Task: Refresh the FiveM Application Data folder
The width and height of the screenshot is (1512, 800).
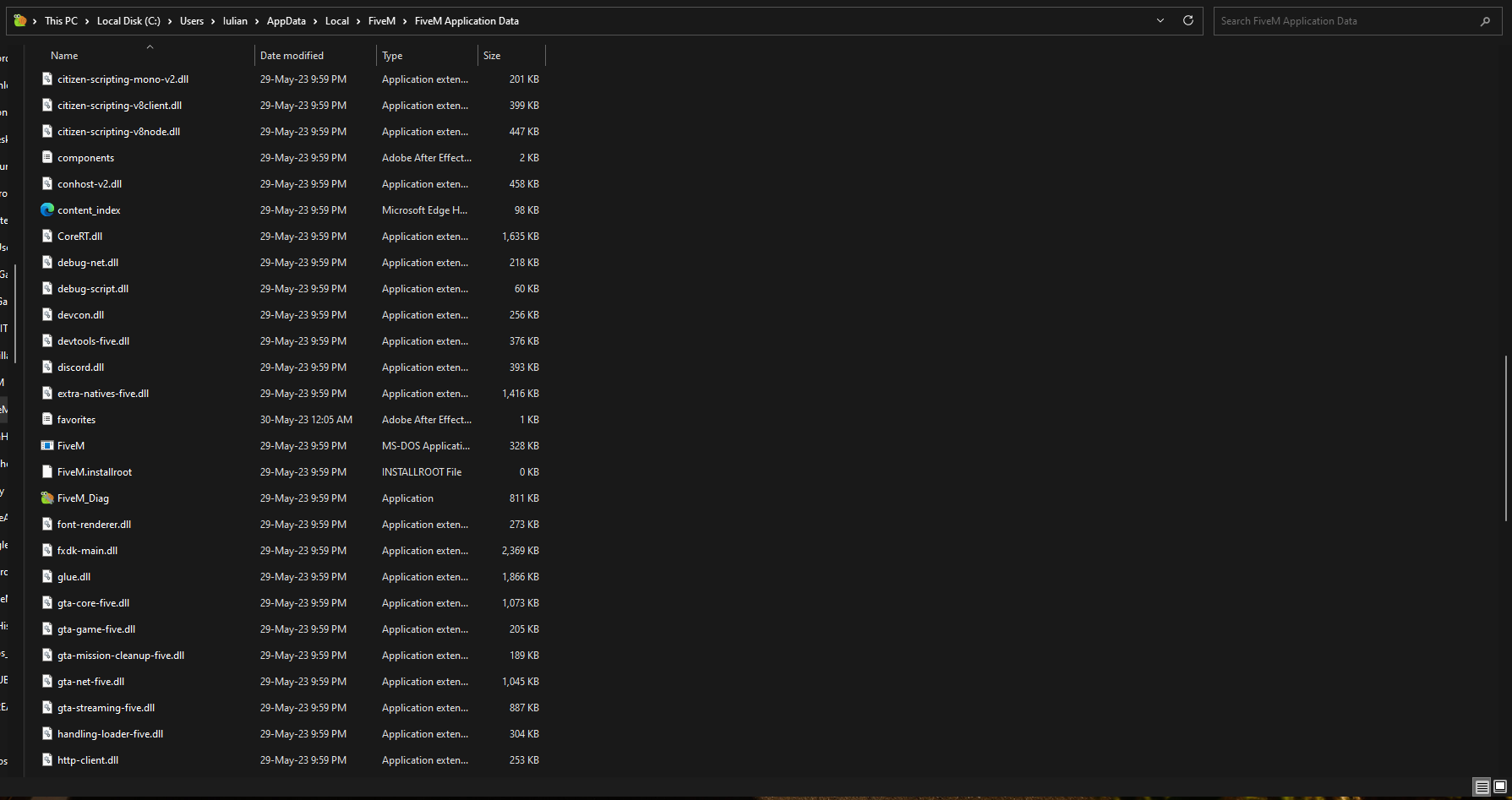Action: coord(1187,20)
